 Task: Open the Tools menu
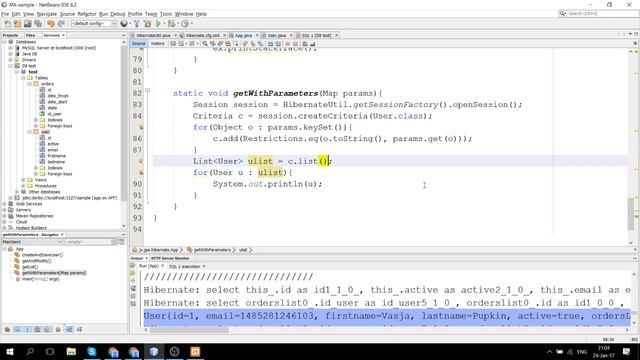point(166,14)
